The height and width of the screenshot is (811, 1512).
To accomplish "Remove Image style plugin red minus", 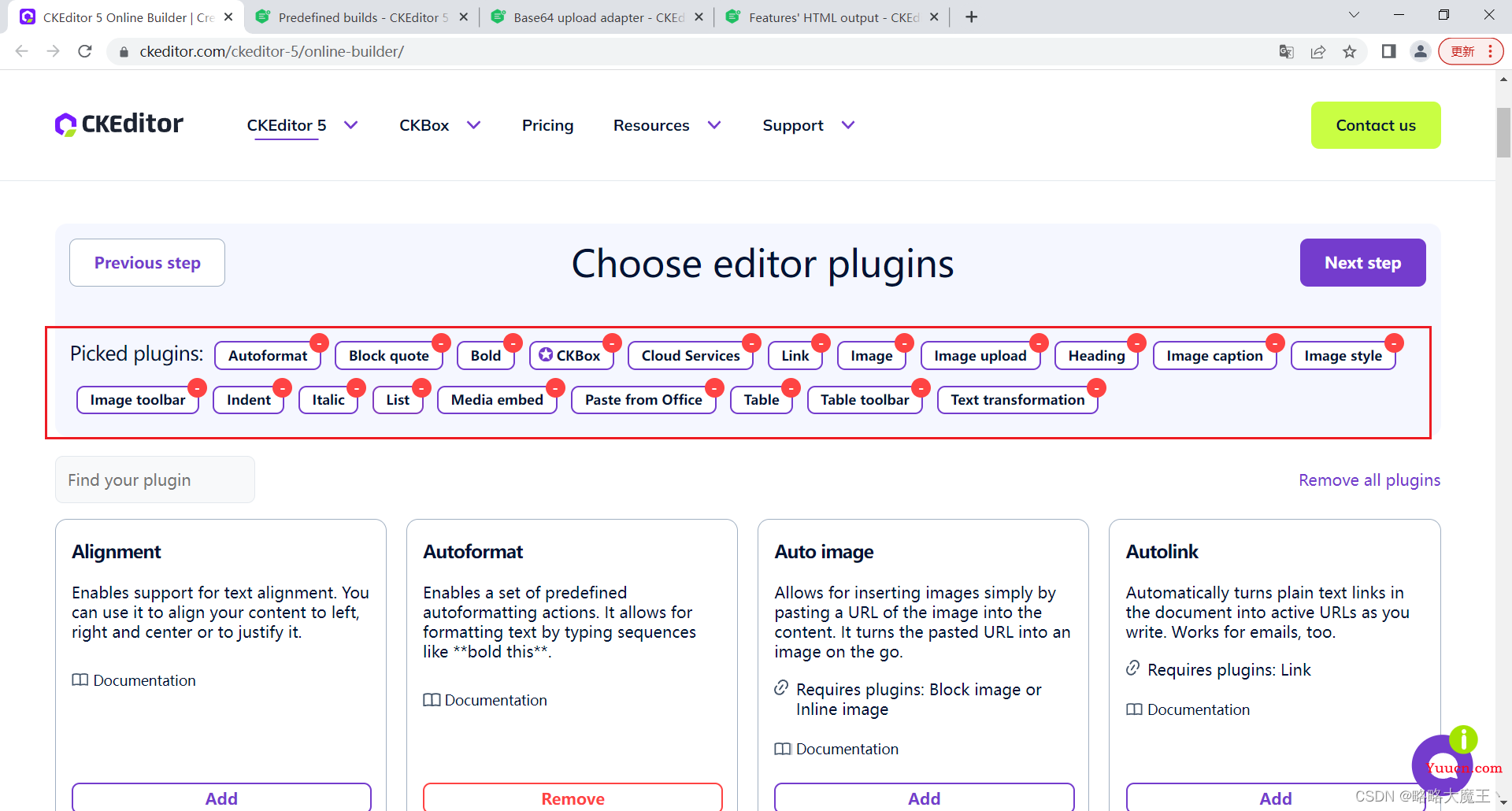I will 1394,343.
